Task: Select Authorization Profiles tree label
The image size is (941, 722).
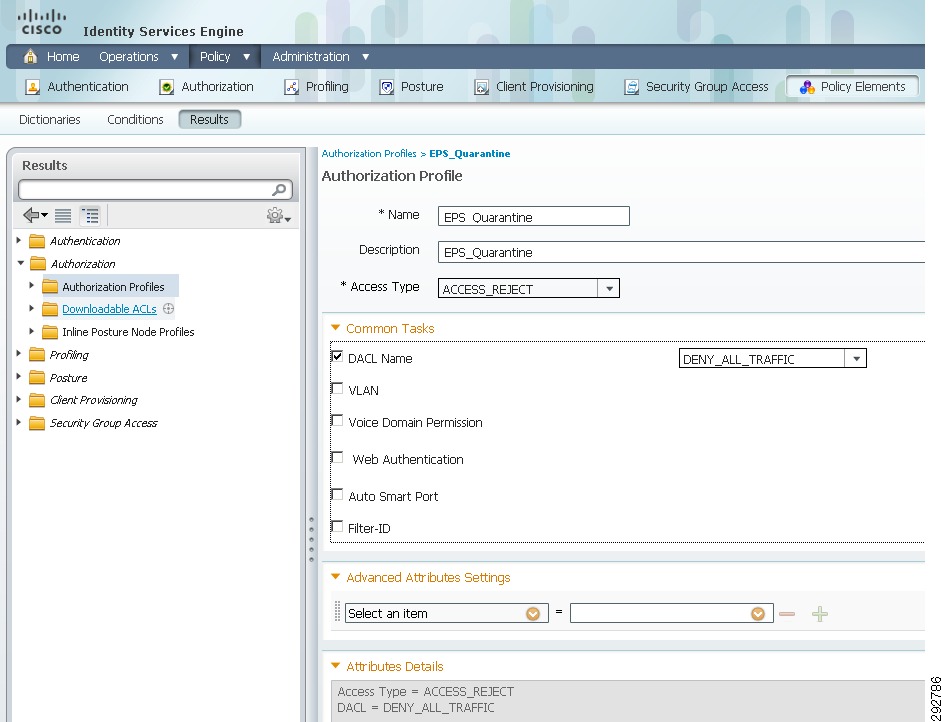Action: coord(113,287)
